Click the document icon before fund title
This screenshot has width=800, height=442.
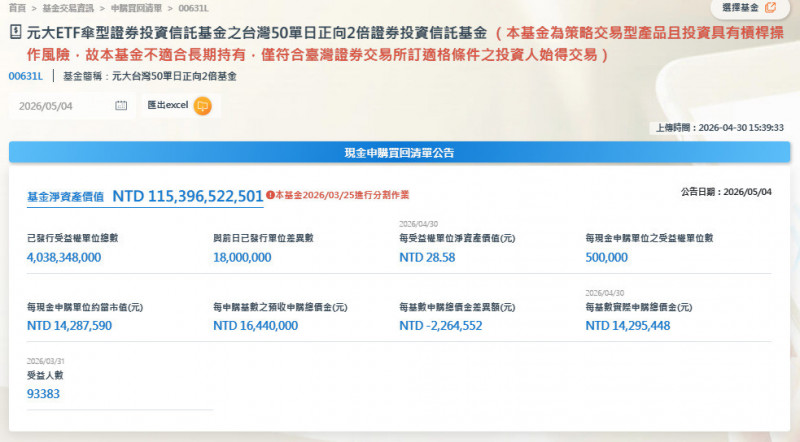coord(15,32)
